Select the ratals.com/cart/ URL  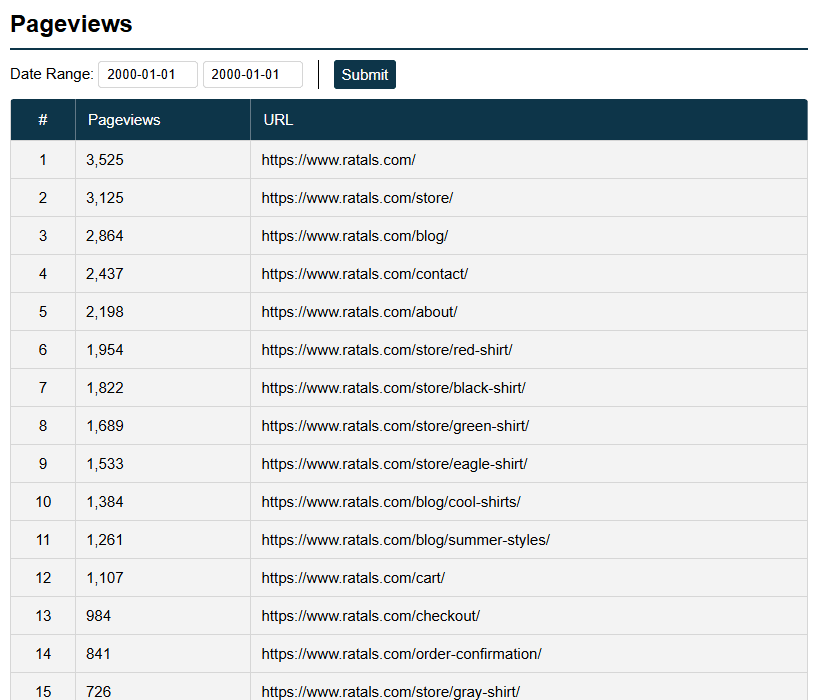(x=353, y=578)
